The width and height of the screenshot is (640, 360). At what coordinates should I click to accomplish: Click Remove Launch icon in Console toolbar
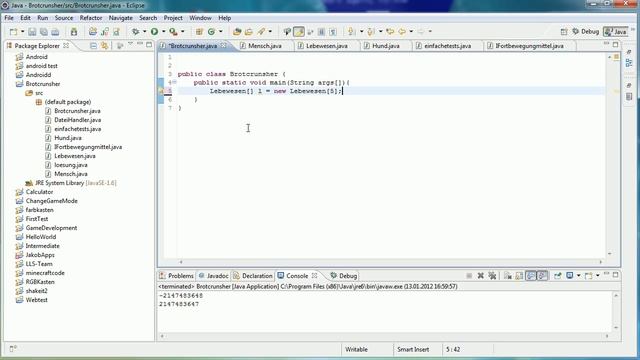coord(480,276)
